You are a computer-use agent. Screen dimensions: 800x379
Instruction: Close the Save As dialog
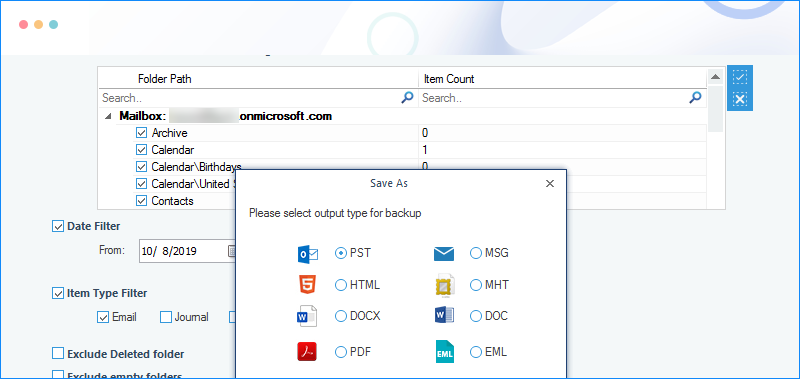pyautogui.click(x=549, y=184)
